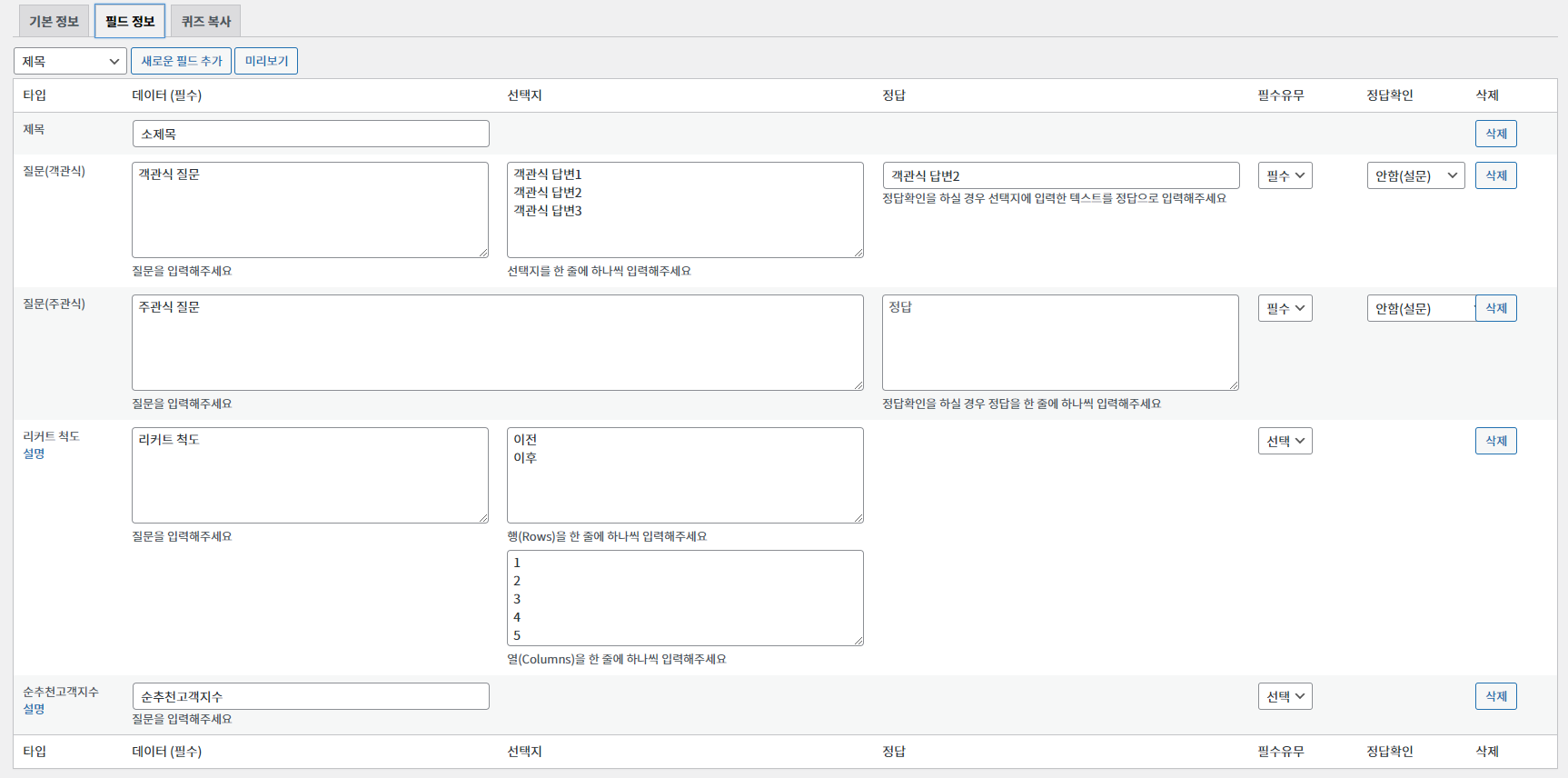Click the 미리보기 button

point(266,61)
